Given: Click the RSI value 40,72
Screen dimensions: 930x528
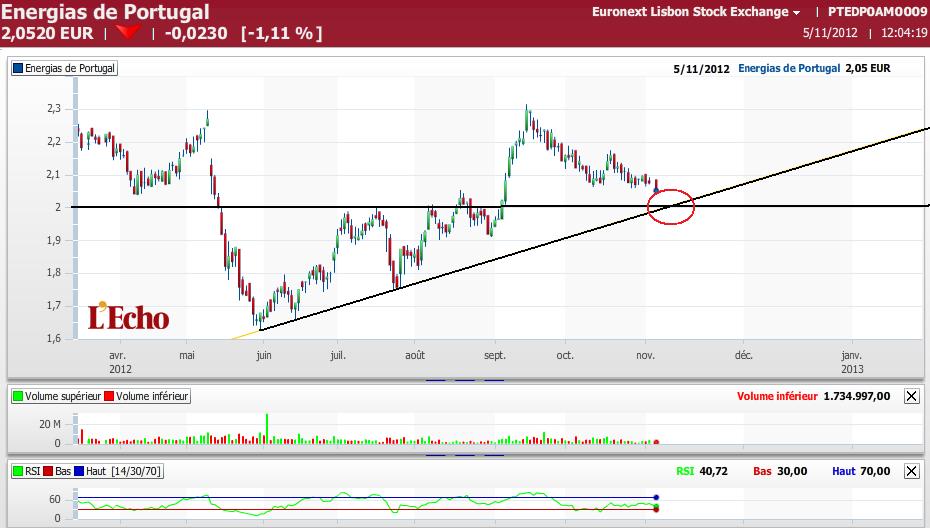Looking at the screenshot, I should click(714, 471).
